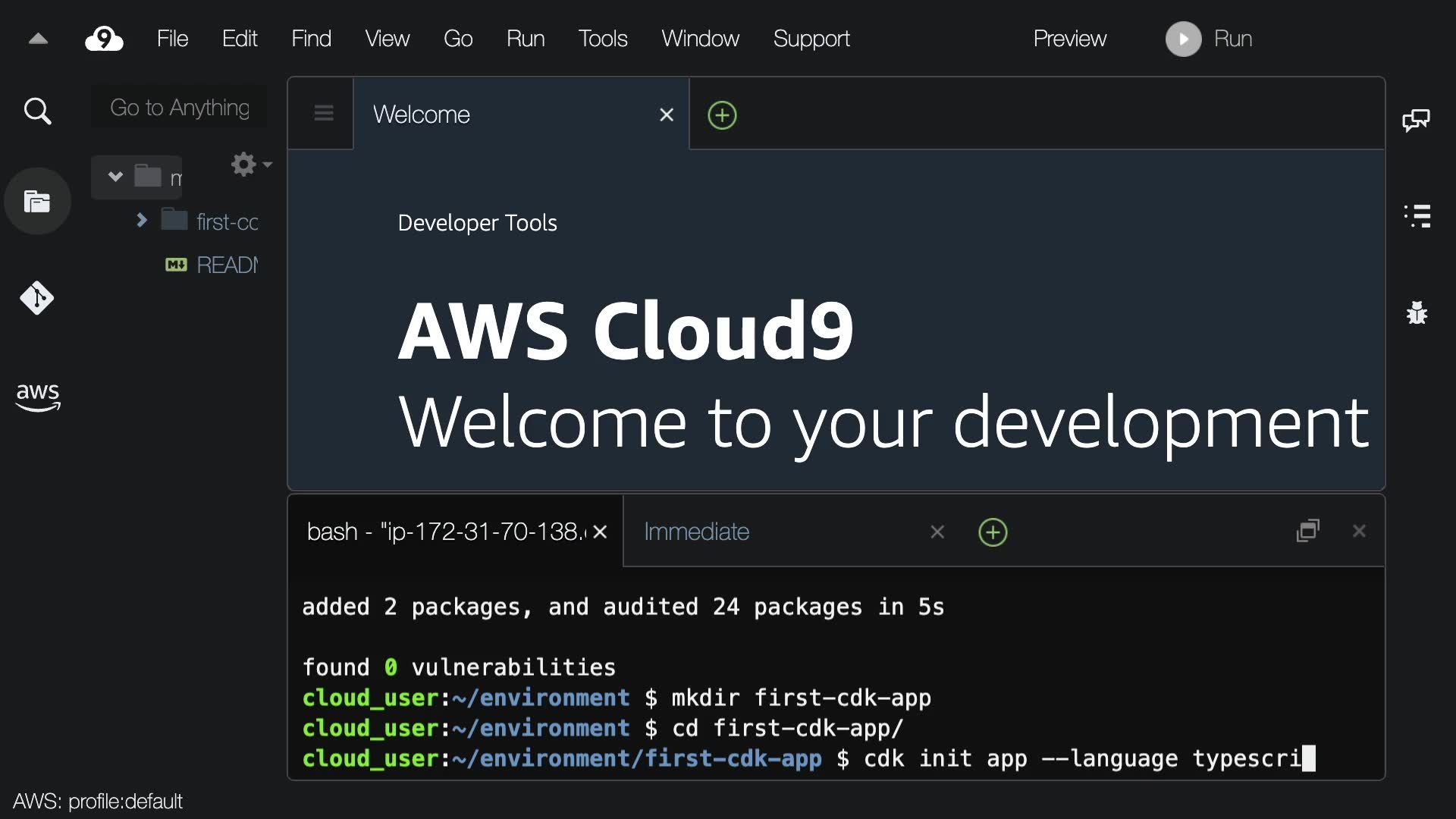Collapse the menu bar with arrow
The width and height of the screenshot is (1456, 819).
click(38, 39)
